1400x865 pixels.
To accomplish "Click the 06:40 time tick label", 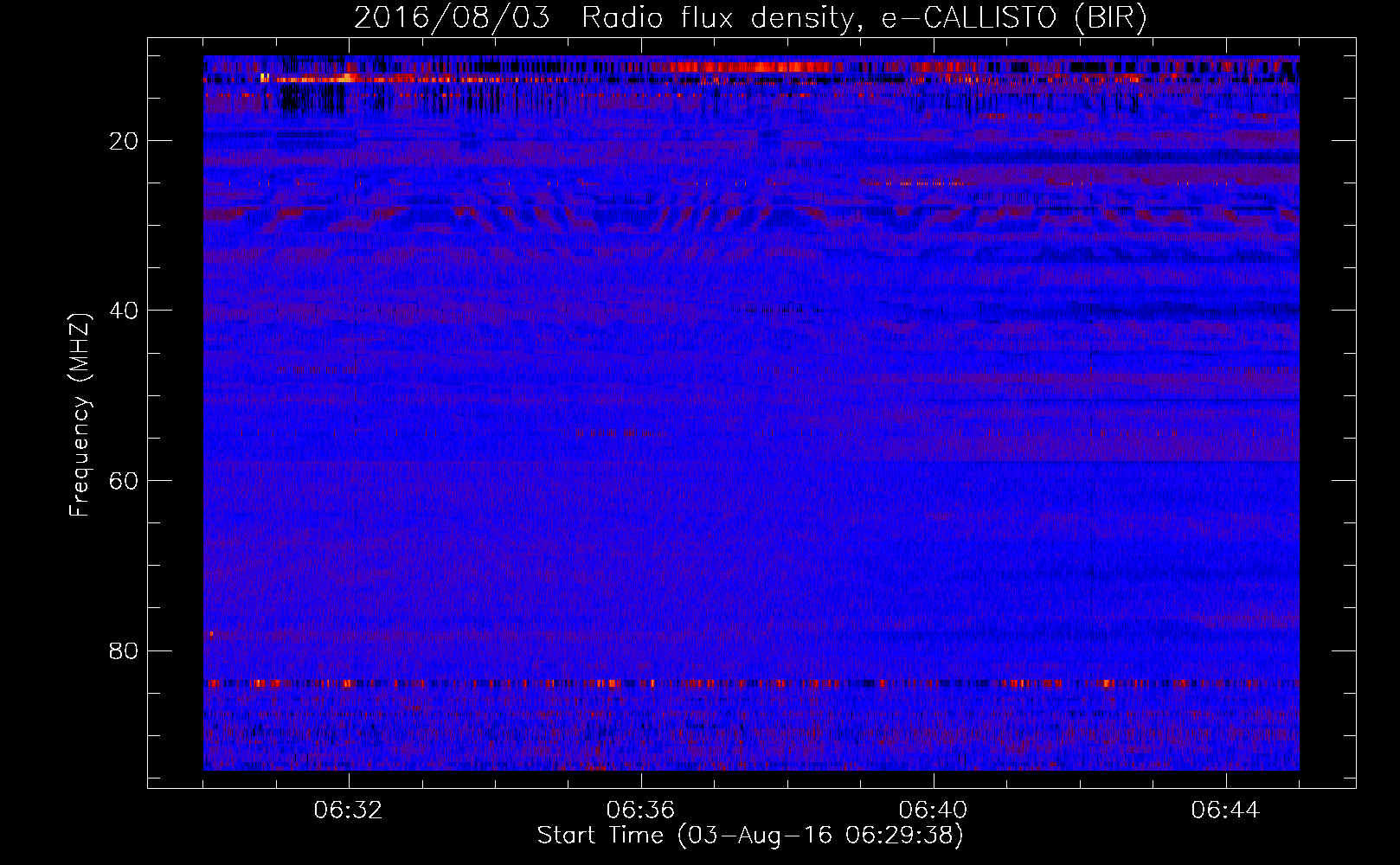I will tap(933, 811).
